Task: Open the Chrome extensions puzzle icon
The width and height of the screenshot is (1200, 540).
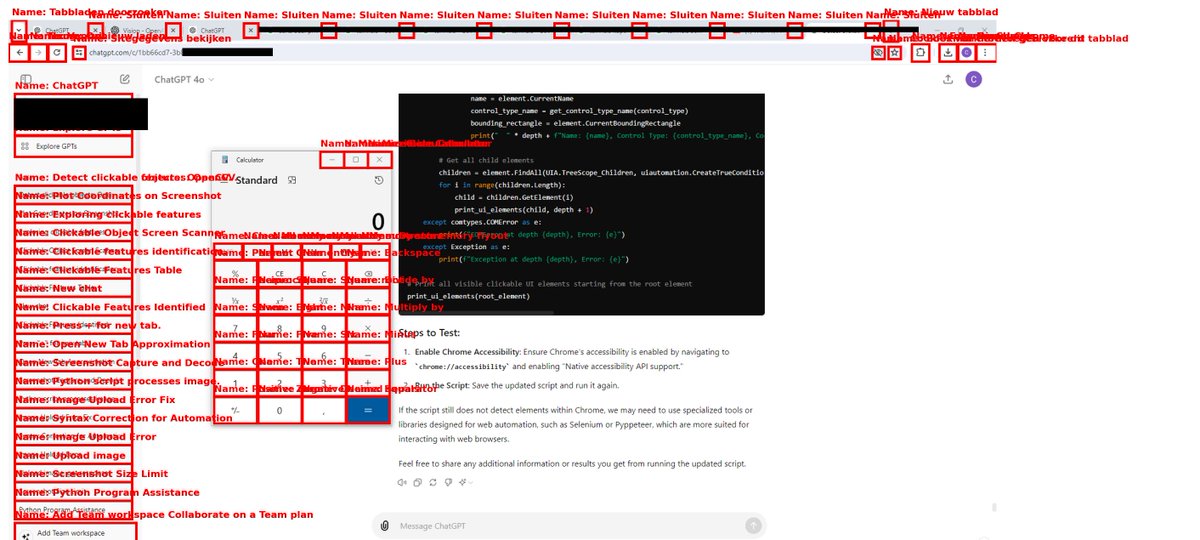Action: (921, 52)
